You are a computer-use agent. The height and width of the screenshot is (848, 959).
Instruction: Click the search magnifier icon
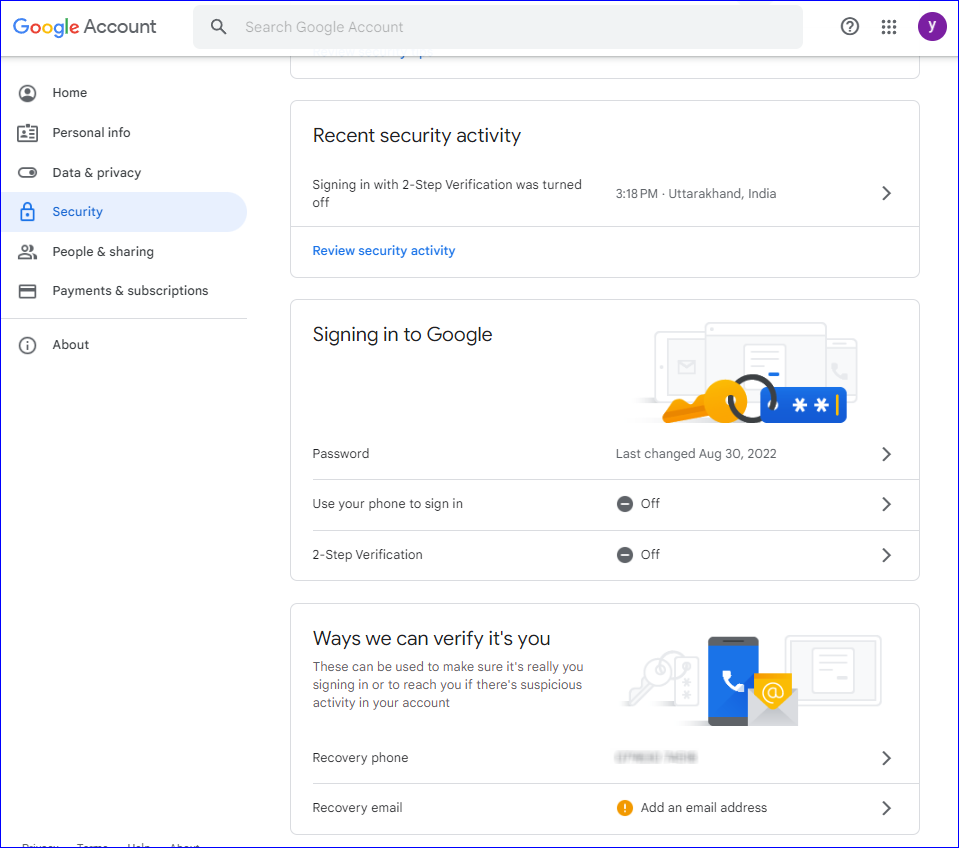point(218,27)
